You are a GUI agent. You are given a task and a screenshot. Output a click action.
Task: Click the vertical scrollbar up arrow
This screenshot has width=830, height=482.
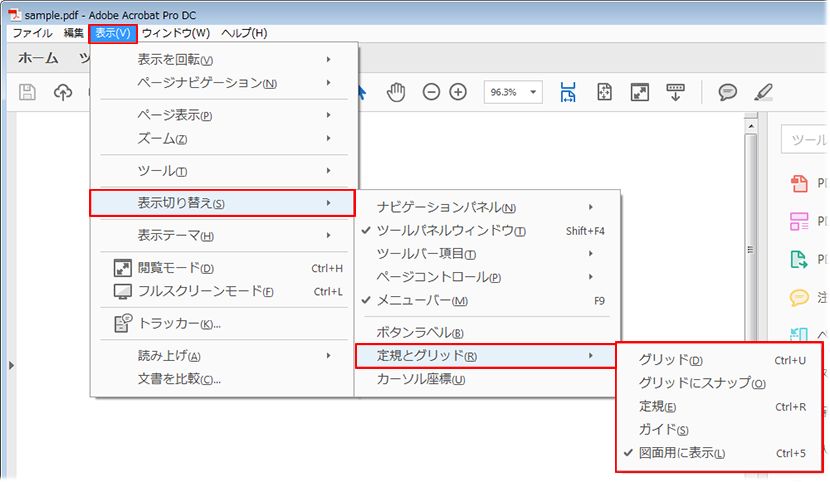tap(751, 126)
